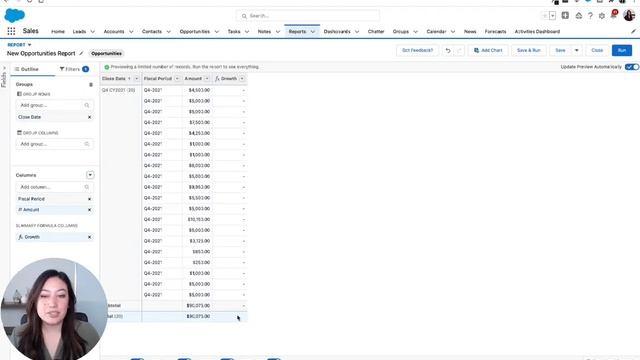The width and height of the screenshot is (640, 360).
Task: Click the pencil next to report name
Action: point(81,53)
